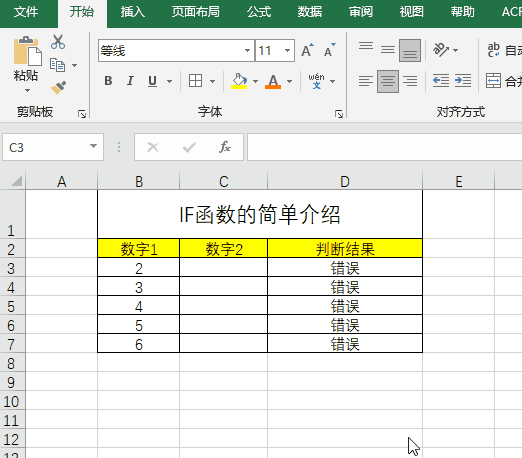Select the Format Painter brush
The height and width of the screenshot is (458, 522).
point(58,88)
